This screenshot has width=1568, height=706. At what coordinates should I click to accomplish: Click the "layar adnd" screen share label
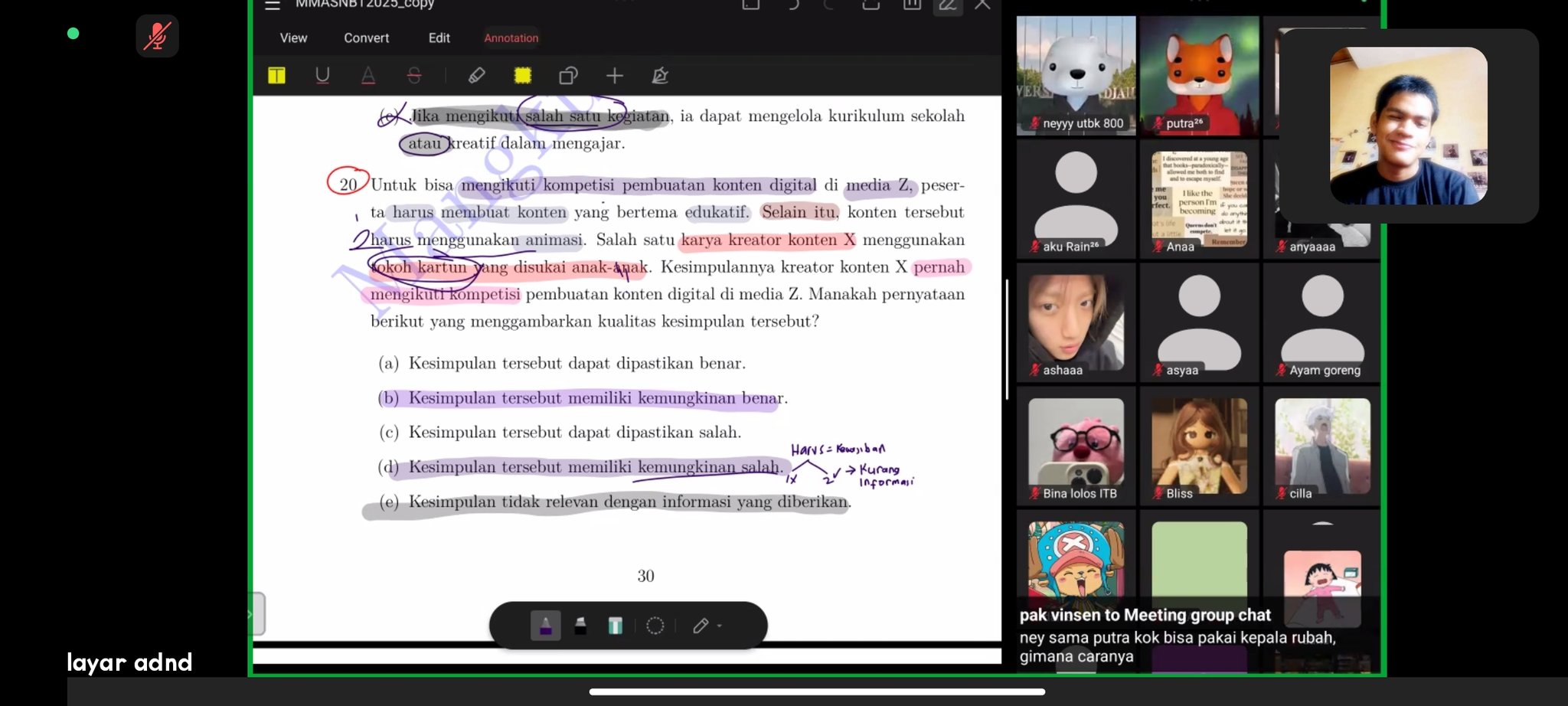[129, 662]
